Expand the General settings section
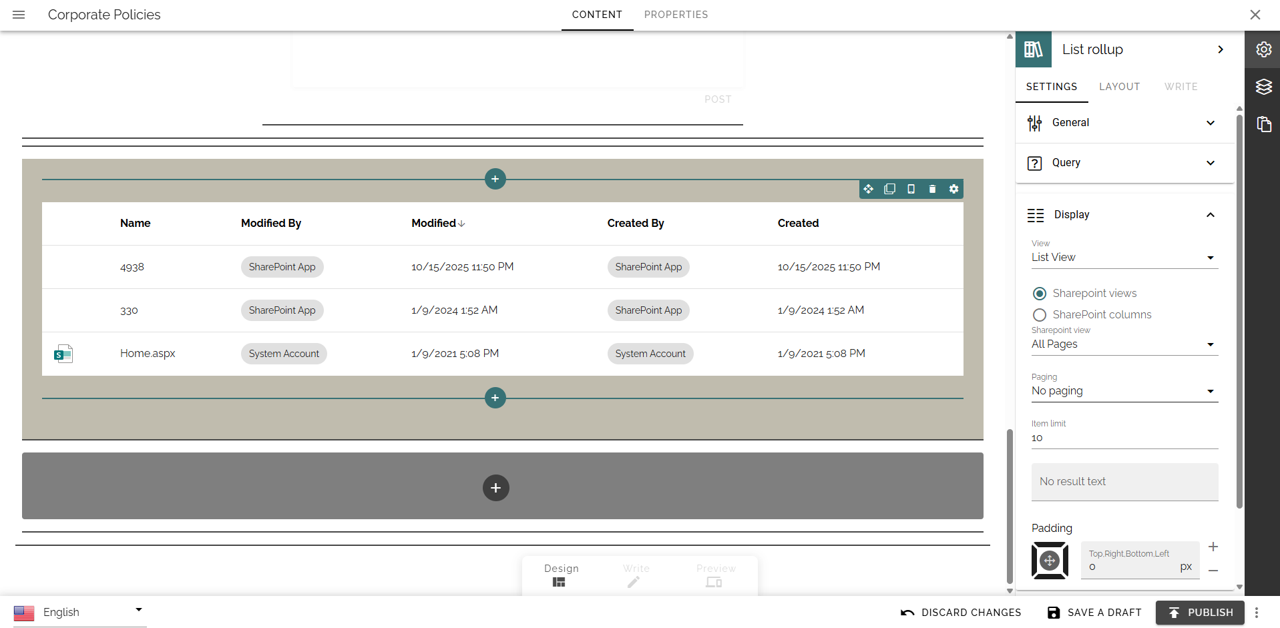 click(1124, 123)
